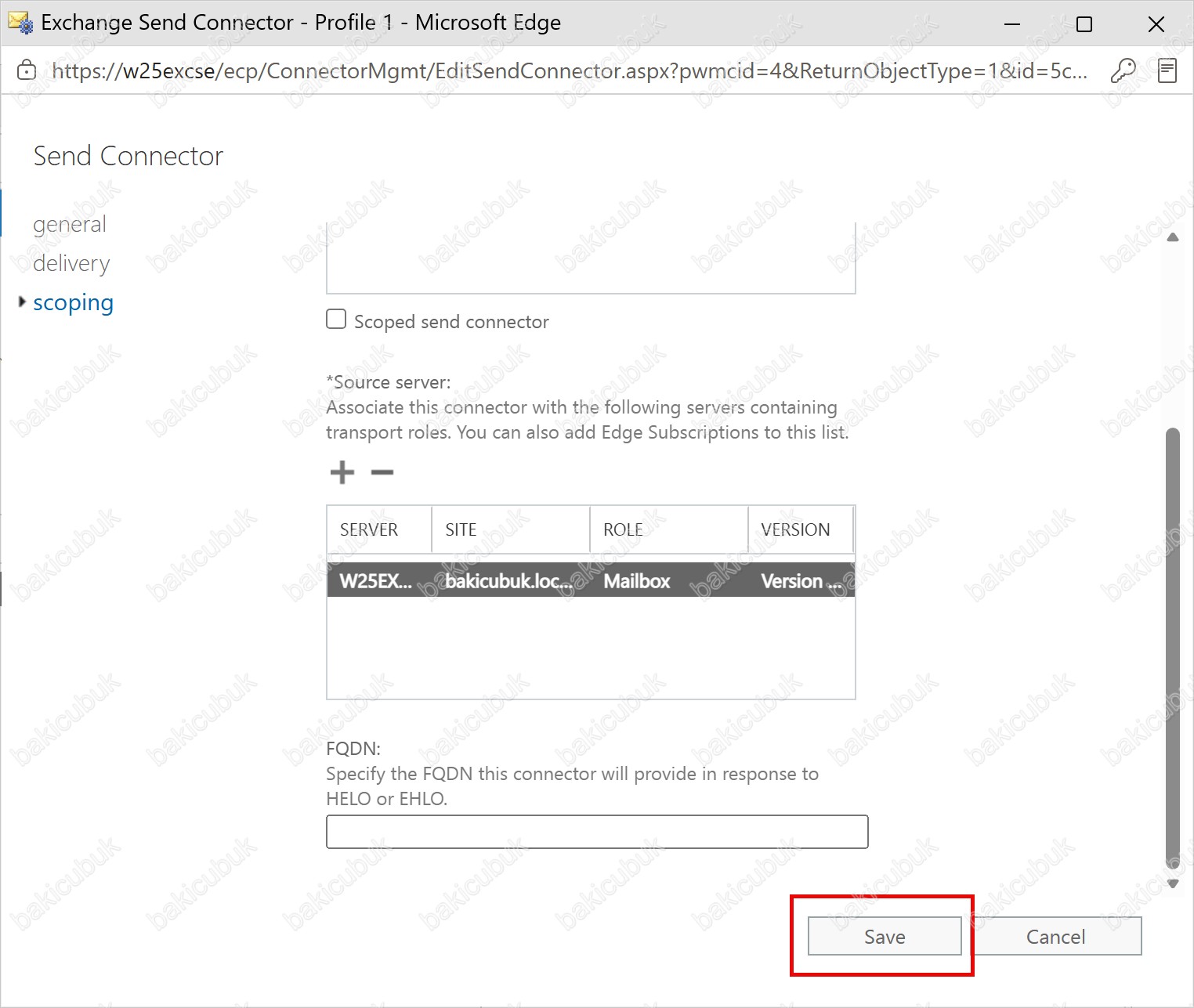Maximize the Edge window
1194x1008 pixels.
1084,24
